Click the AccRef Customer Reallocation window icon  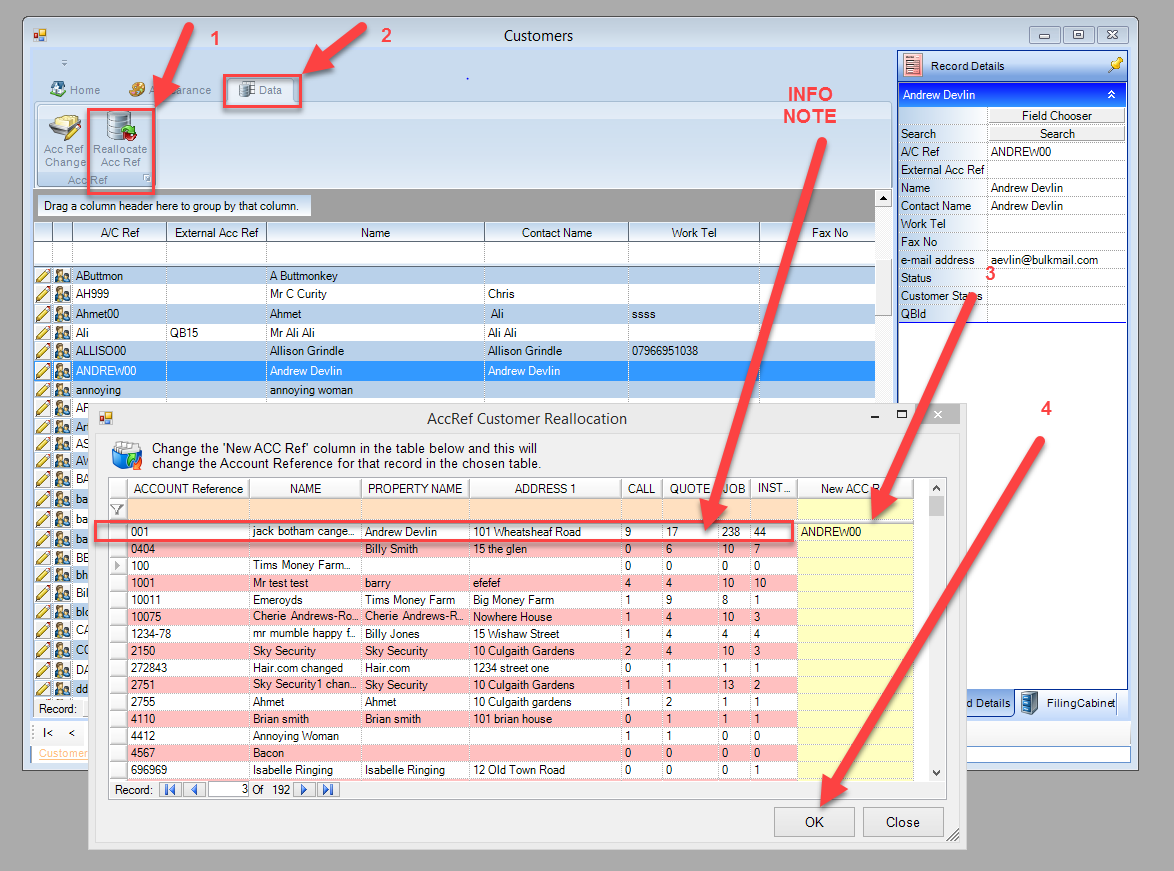coord(106,418)
